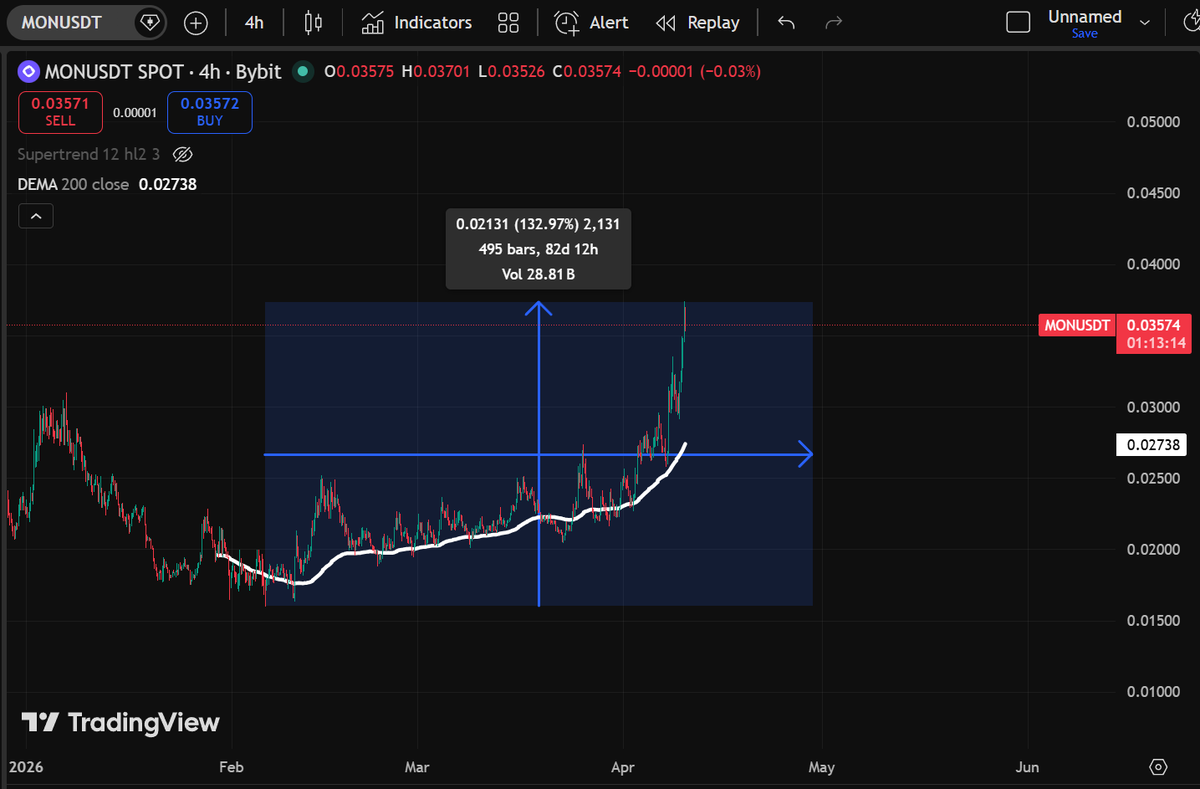Save the chart layout
Viewport: 1200px width, 789px height.
pos(1084,34)
